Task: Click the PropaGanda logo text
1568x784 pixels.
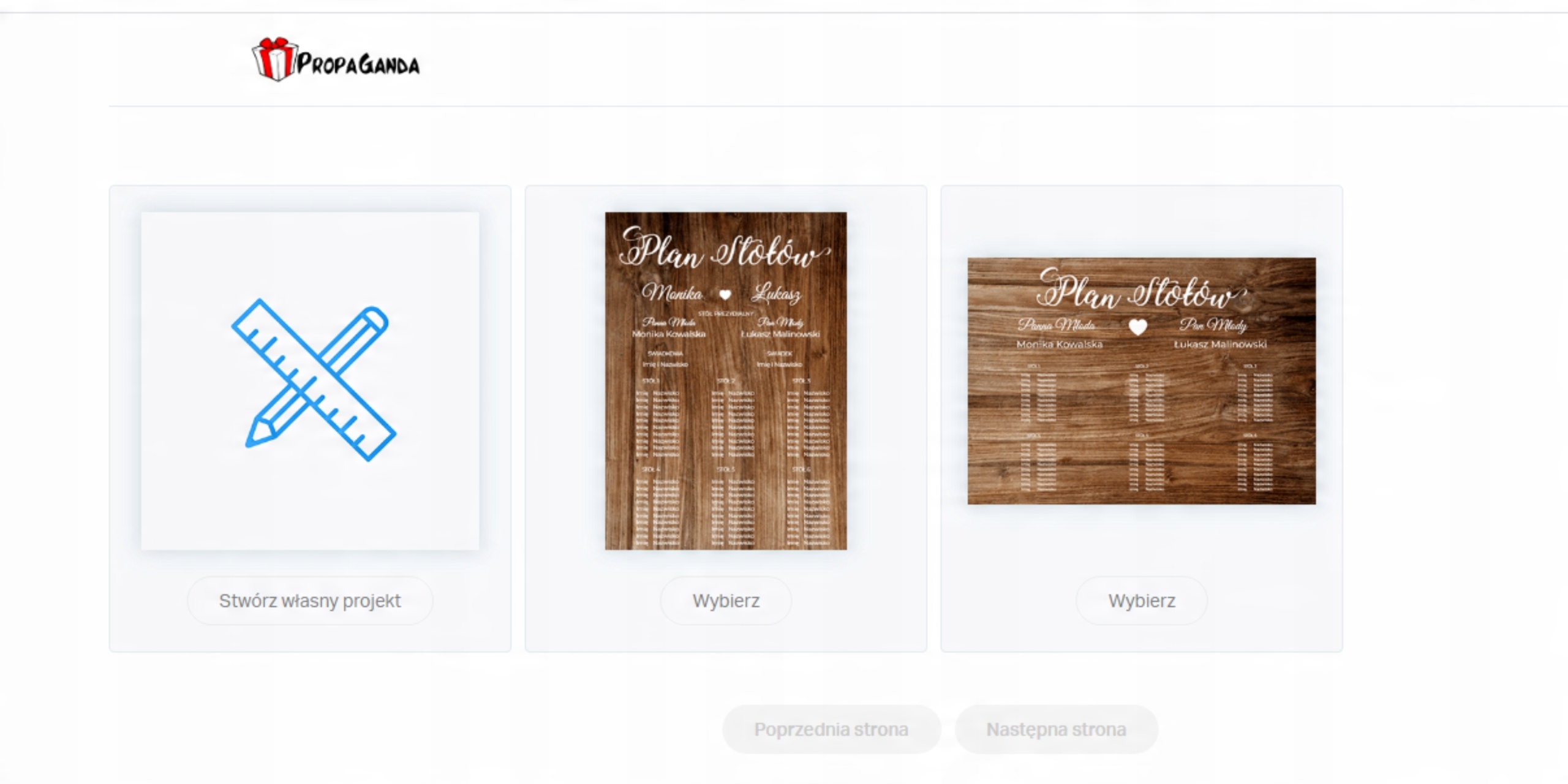Action: [x=358, y=64]
